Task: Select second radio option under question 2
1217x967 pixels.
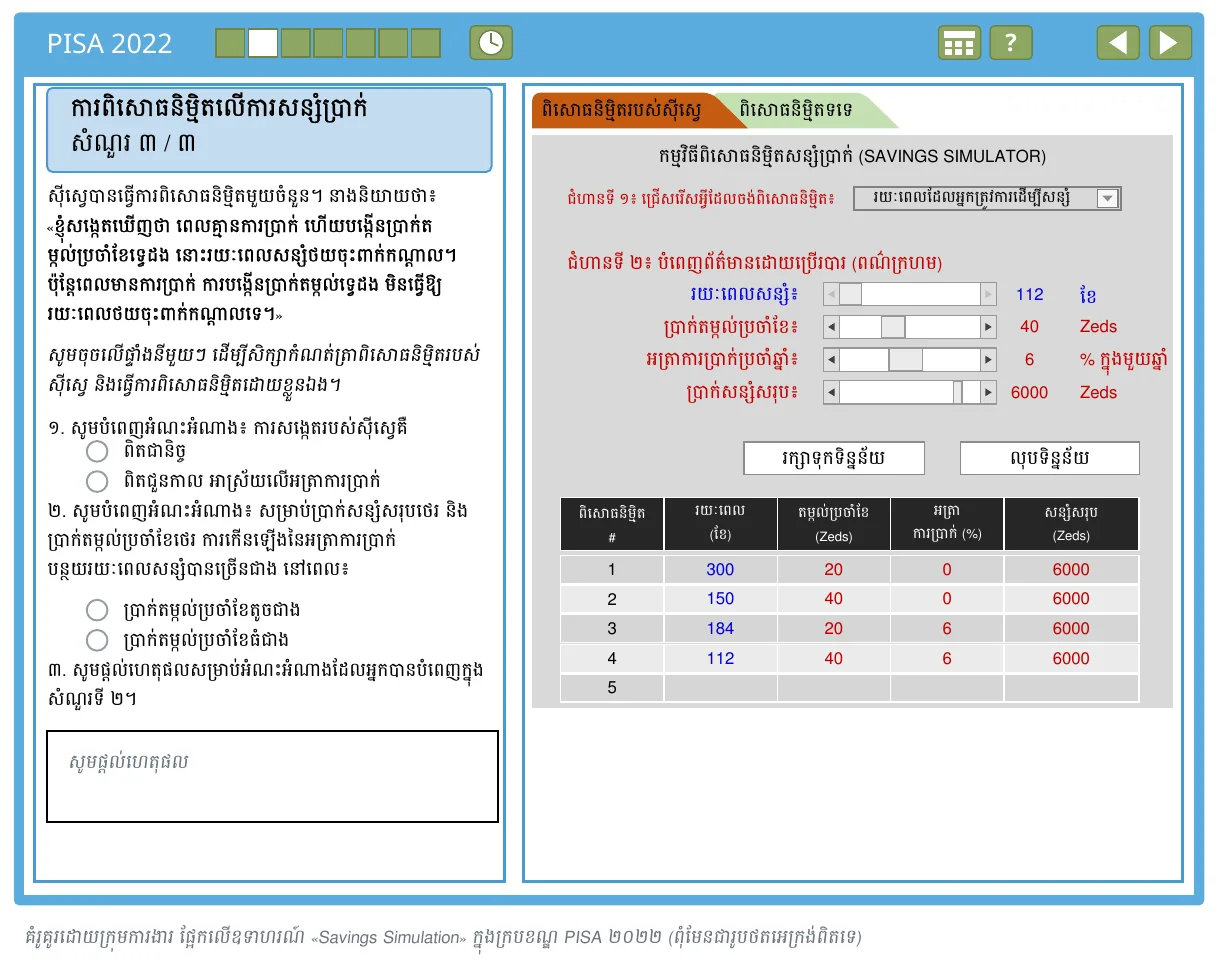Action: coord(97,640)
